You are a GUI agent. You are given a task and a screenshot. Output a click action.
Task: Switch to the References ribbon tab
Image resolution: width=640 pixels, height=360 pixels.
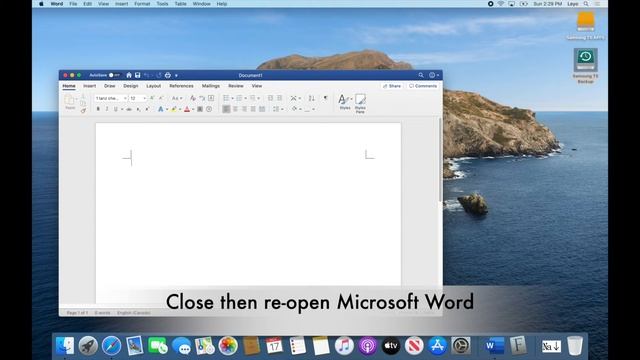tap(181, 86)
